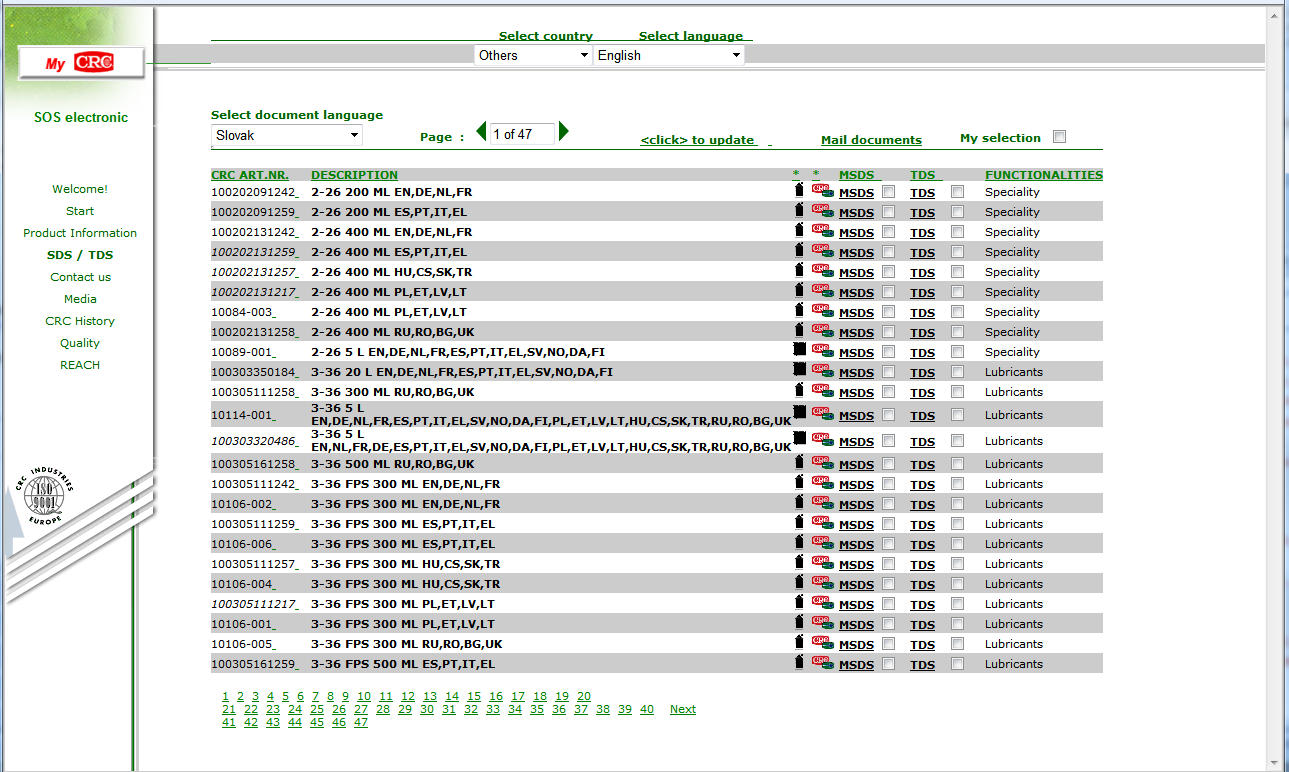This screenshot has width=1289, height=772.
Task: Check MSDS box for article 10089-001
Action: click(x=889, y=351)
